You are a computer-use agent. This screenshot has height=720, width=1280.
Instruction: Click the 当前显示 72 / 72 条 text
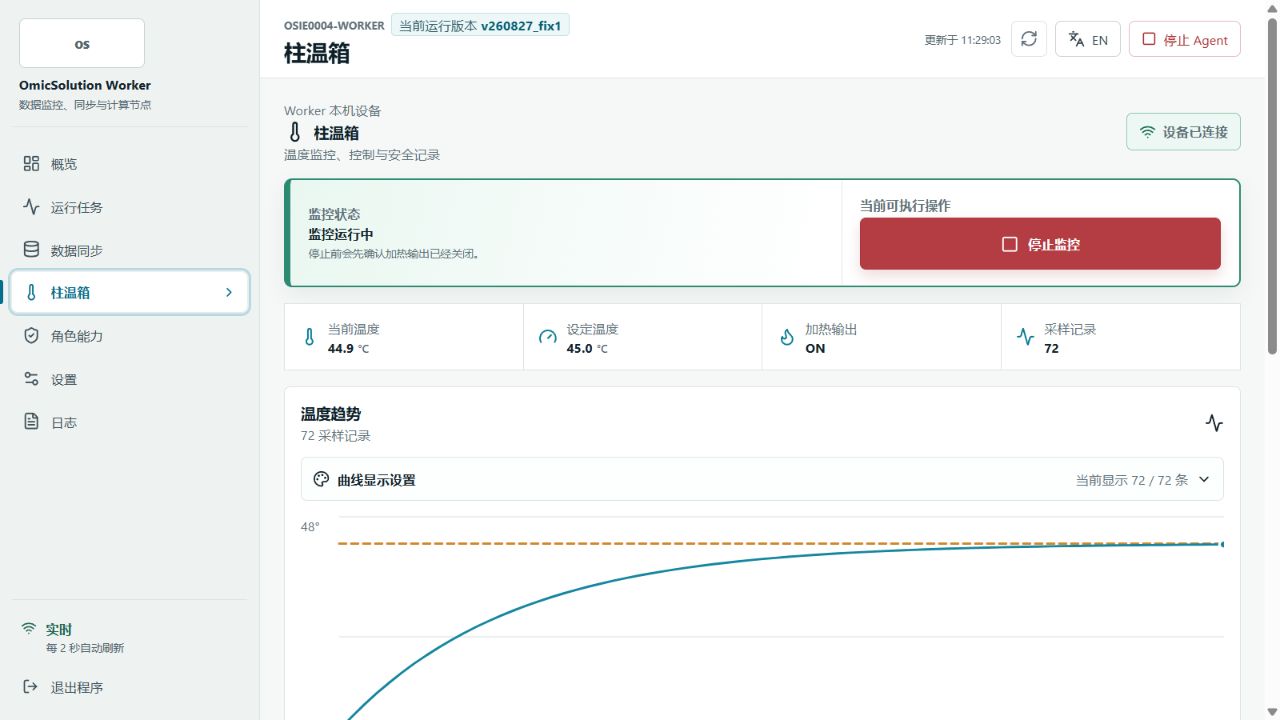1132,480
